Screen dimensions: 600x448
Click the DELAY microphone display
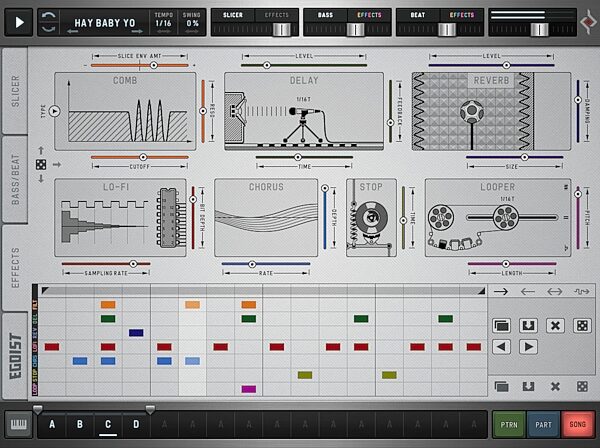click(304, 111)
